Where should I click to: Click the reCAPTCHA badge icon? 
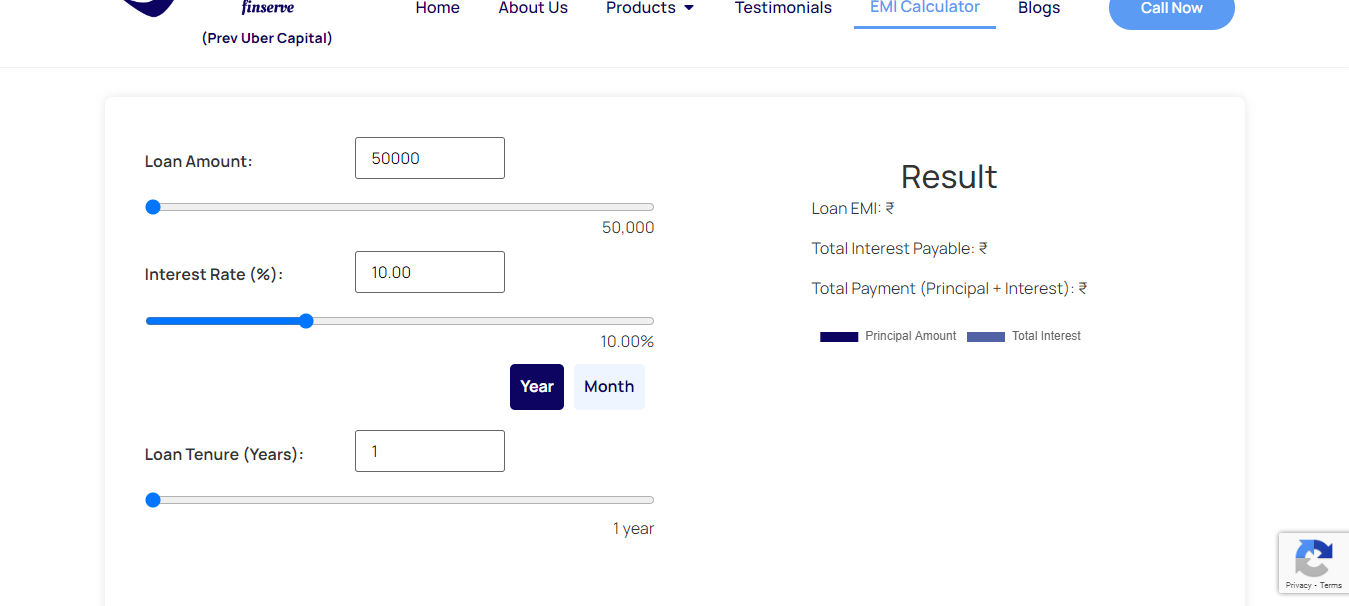click(x=1313, y=559)
